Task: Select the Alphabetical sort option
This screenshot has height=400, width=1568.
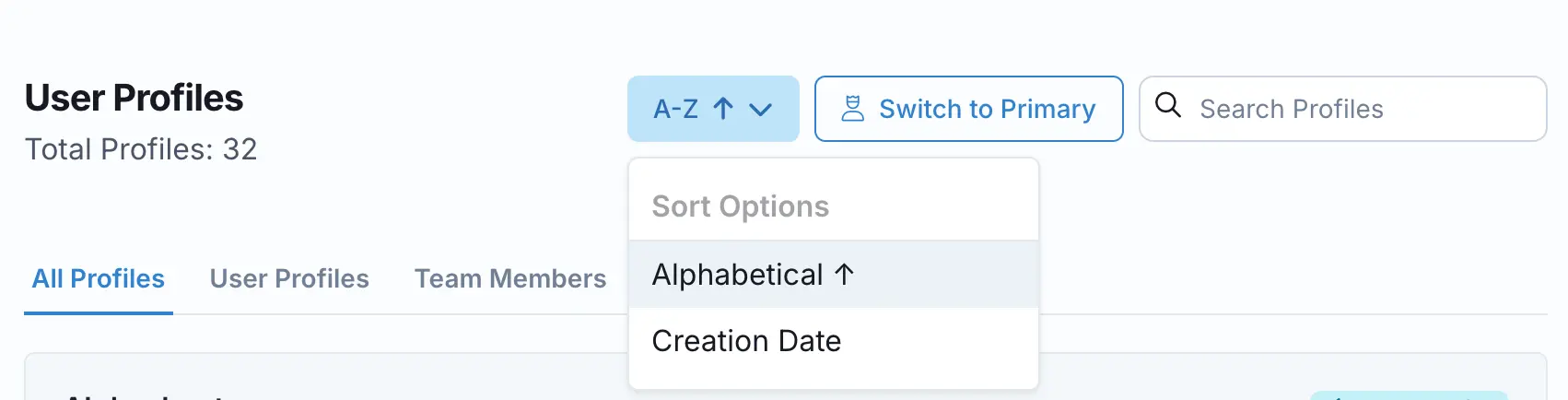Action: pyautogui.click(x=738, y=275)
